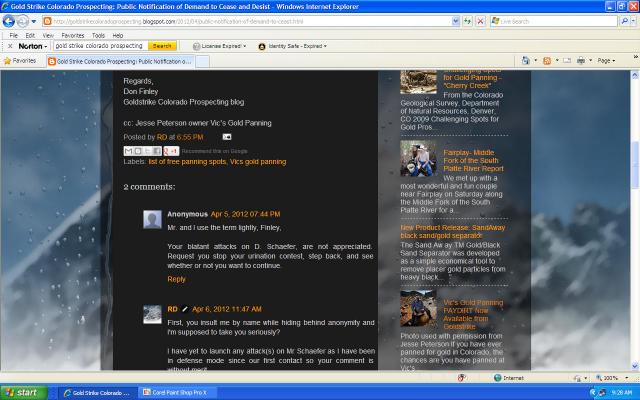640x400 pixels.
Task: Open the Cherry Creek gold panning article link
Action: click(473, 78)
